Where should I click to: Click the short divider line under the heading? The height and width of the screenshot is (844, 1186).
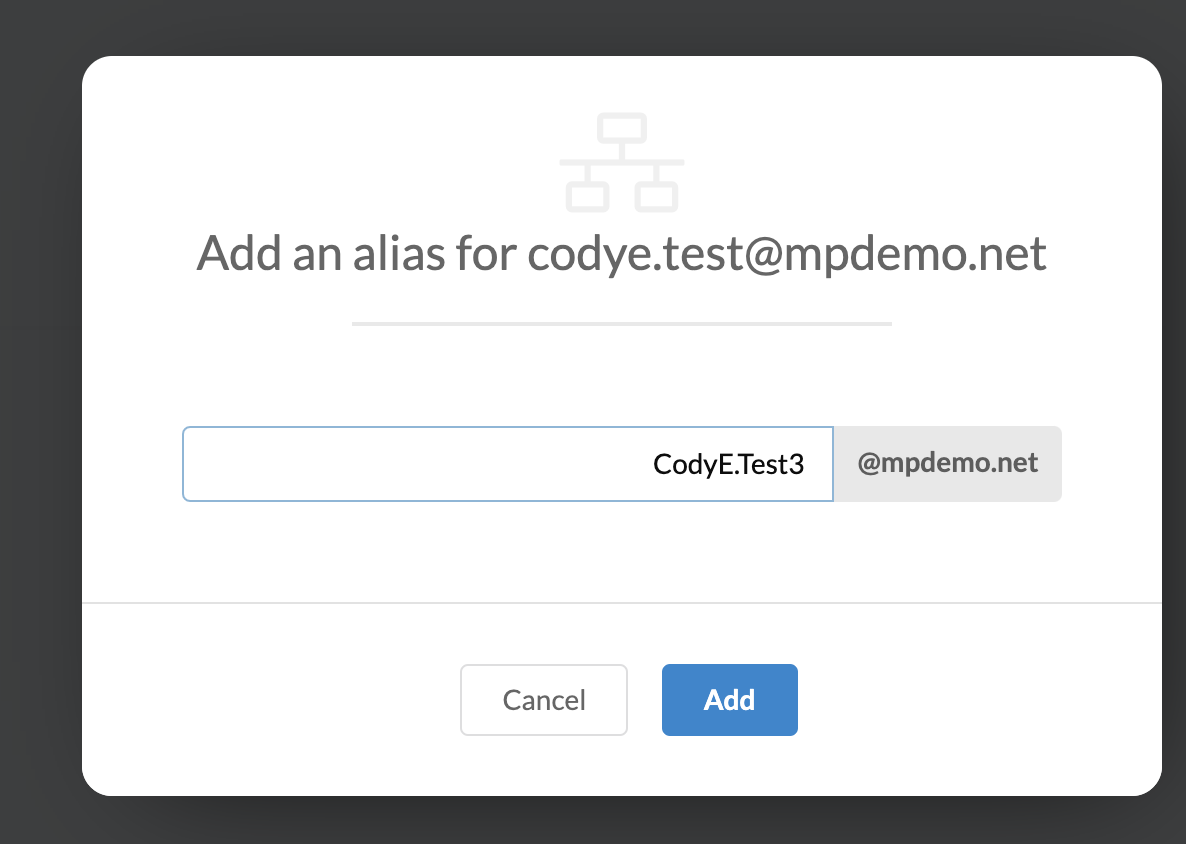[x=622, y=324]
